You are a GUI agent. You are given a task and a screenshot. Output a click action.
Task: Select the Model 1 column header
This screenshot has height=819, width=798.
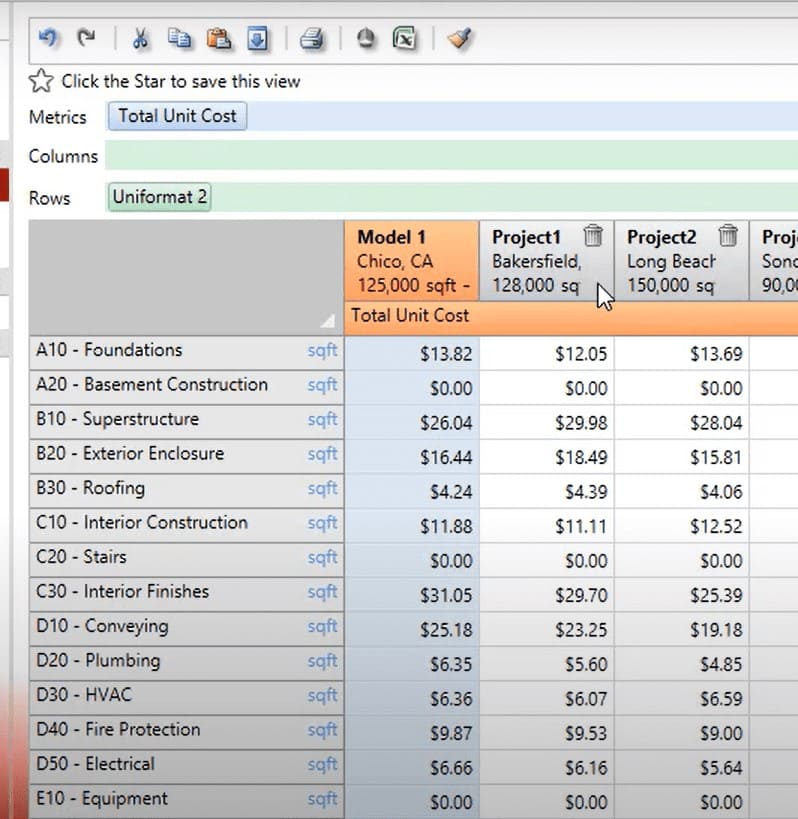pyautogui.click(x=411, y=260)
